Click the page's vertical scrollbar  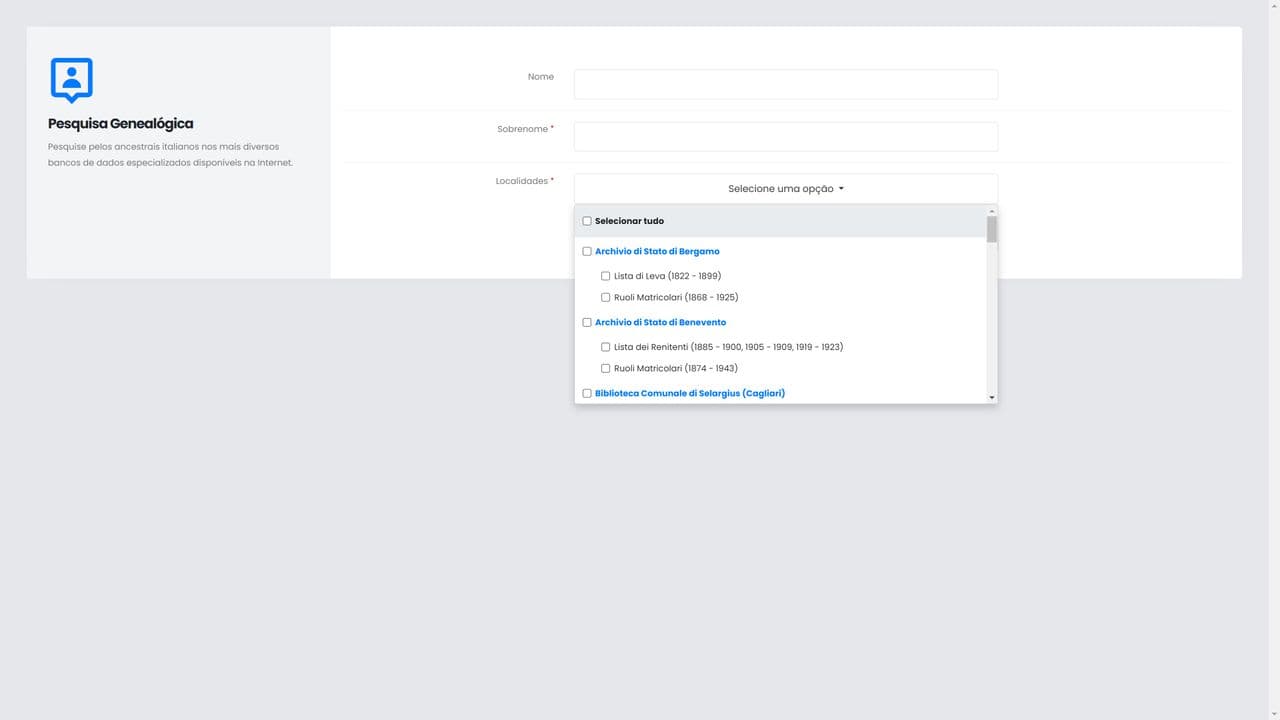coord(1274,360)
